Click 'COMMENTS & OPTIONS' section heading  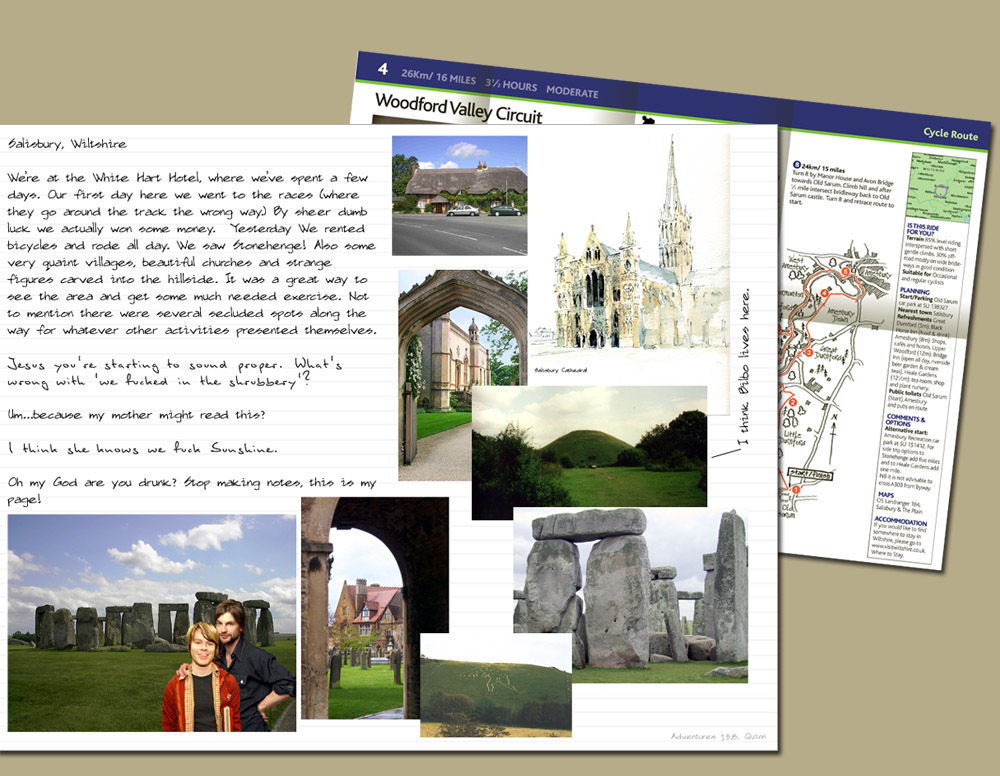904,420
